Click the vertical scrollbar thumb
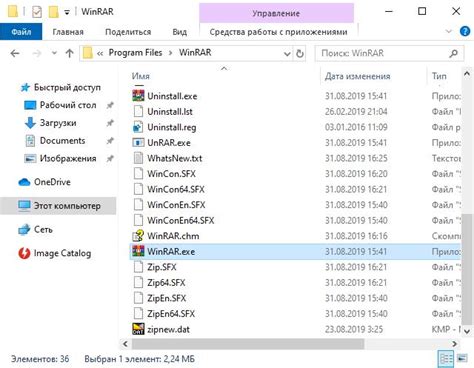The width and height of the screenshot is (474, 368). [467, 269]
